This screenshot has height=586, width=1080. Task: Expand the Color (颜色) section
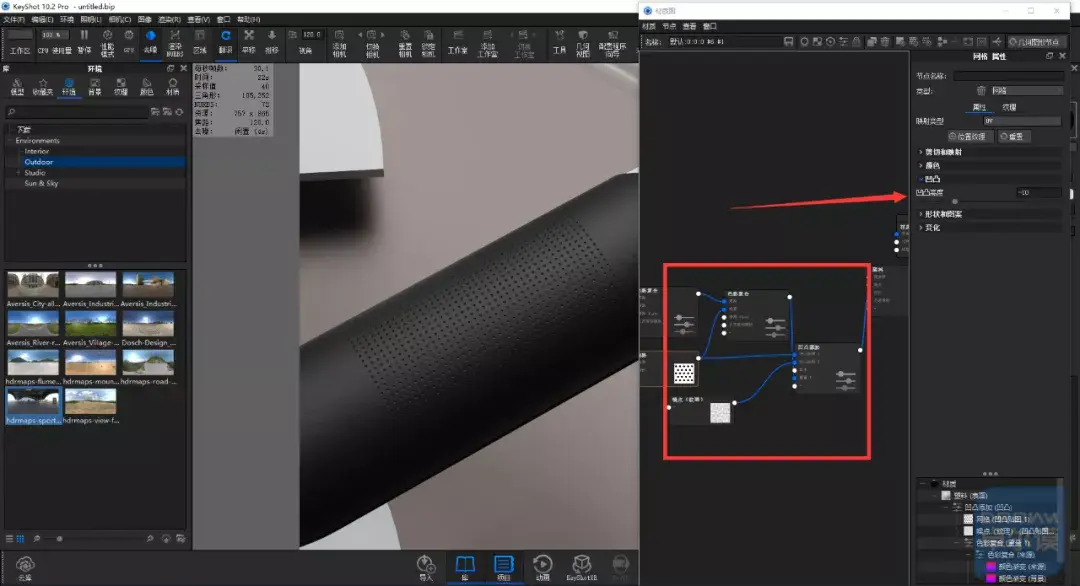click(x=932, y=165)
